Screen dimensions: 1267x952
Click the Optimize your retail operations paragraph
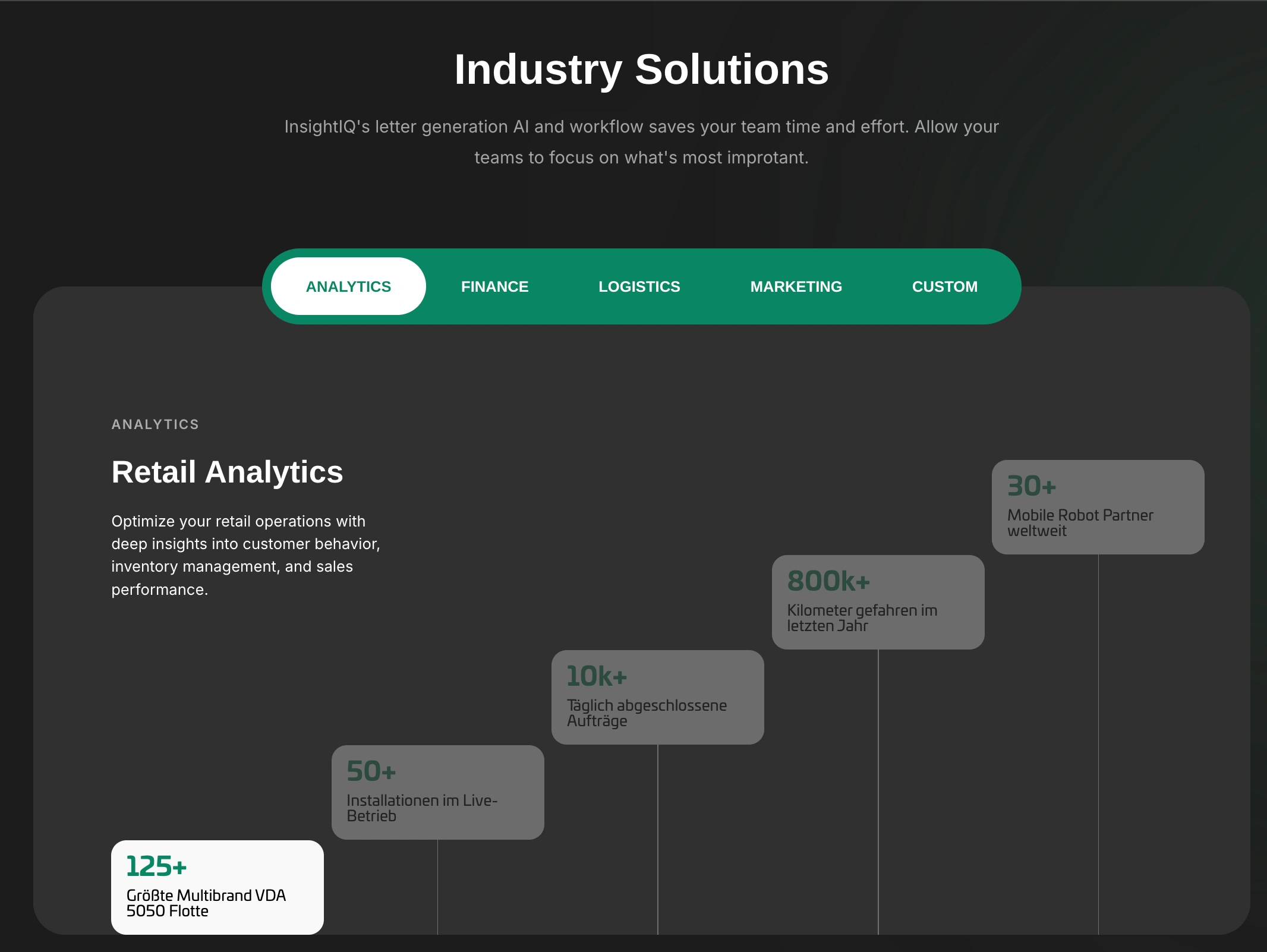pos(245,555)
